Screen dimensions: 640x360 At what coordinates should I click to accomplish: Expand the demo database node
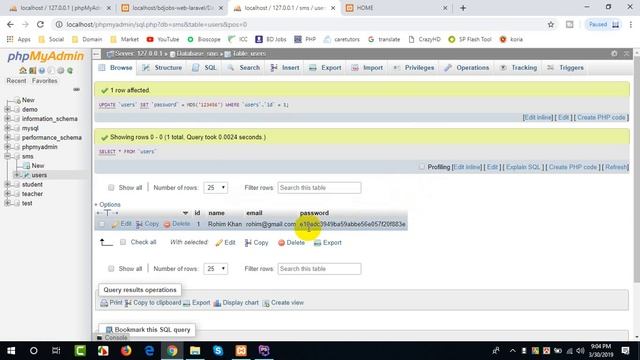[x=7, y=109]
